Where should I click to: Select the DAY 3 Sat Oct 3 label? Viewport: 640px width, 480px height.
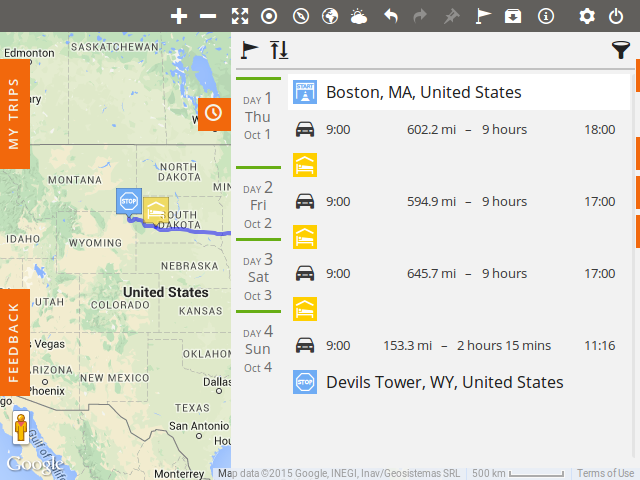[x=258, y=277]
